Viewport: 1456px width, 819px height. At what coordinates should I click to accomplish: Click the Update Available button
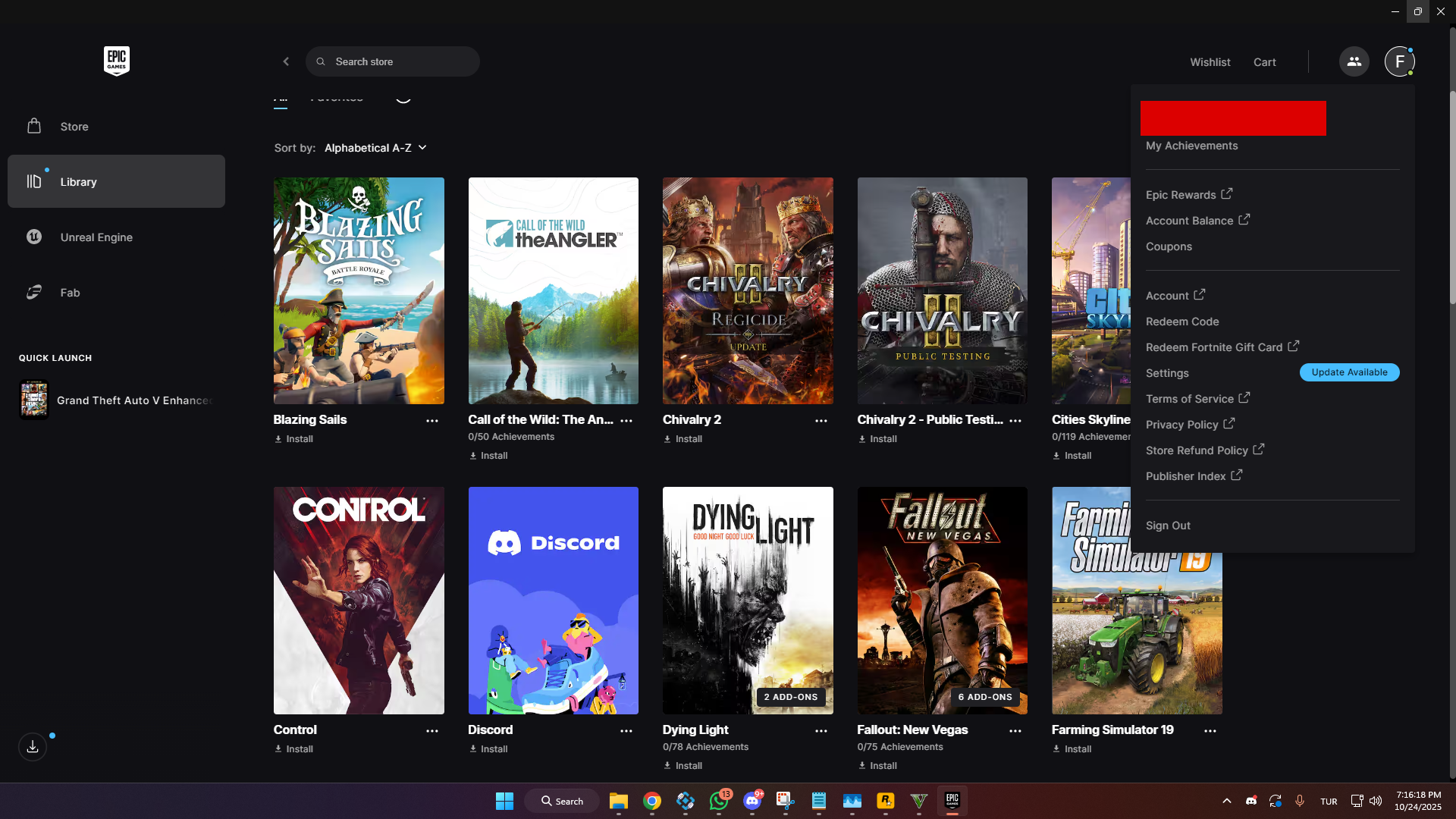(1349, 372)
